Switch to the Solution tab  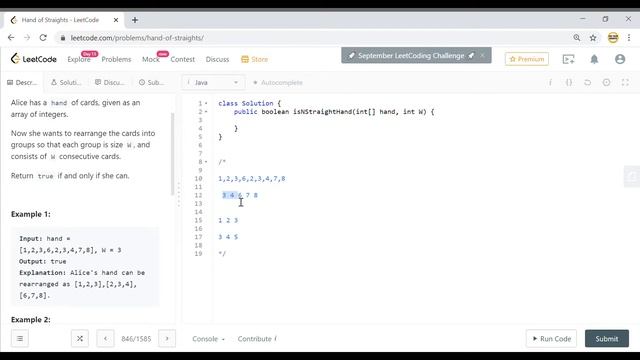66,82
